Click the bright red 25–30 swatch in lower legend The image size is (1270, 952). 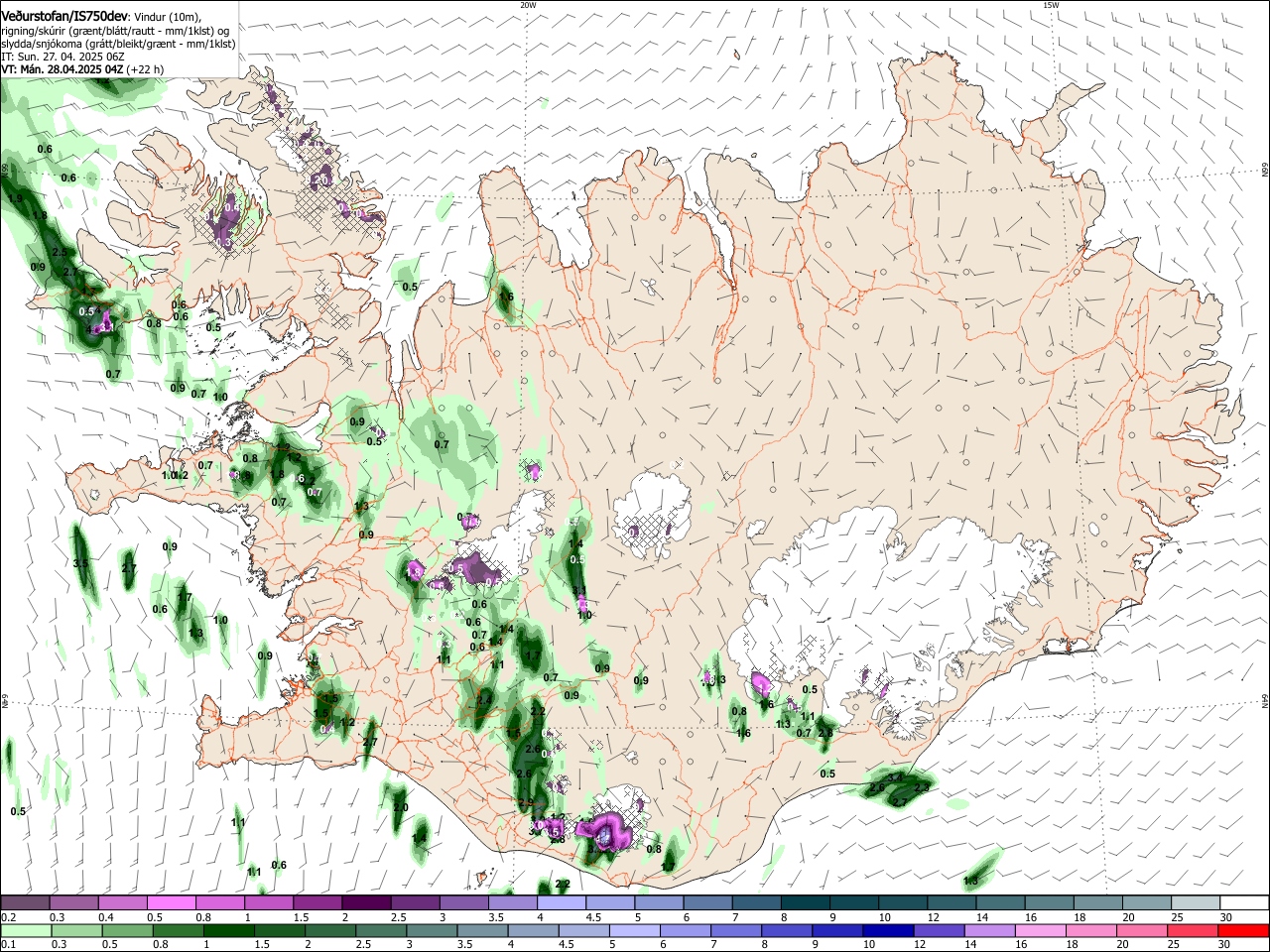pyautogui.click(x=1245, y=930)
